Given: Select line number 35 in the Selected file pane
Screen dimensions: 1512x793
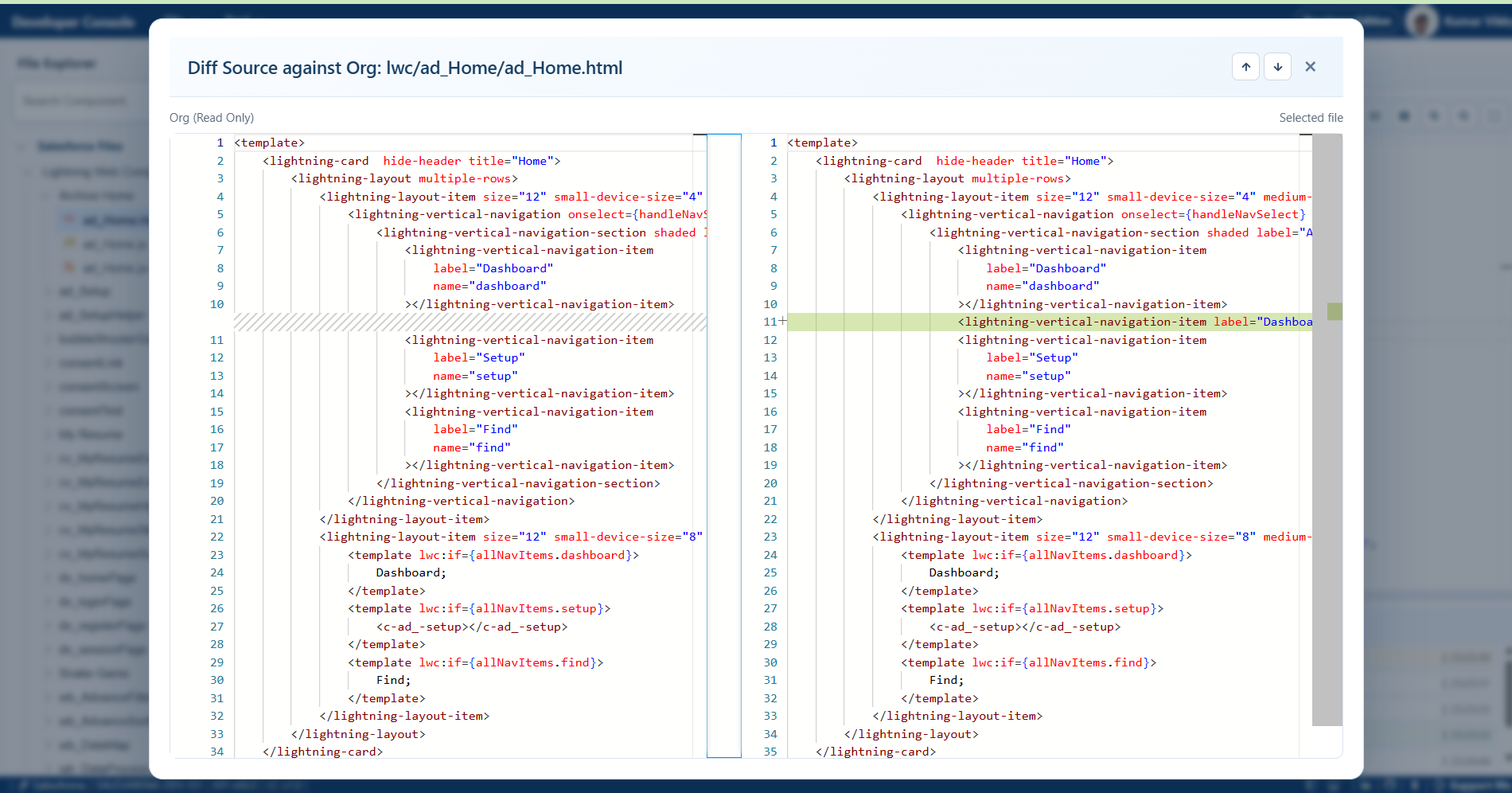Looking at the screenshot, I should 770,752.
